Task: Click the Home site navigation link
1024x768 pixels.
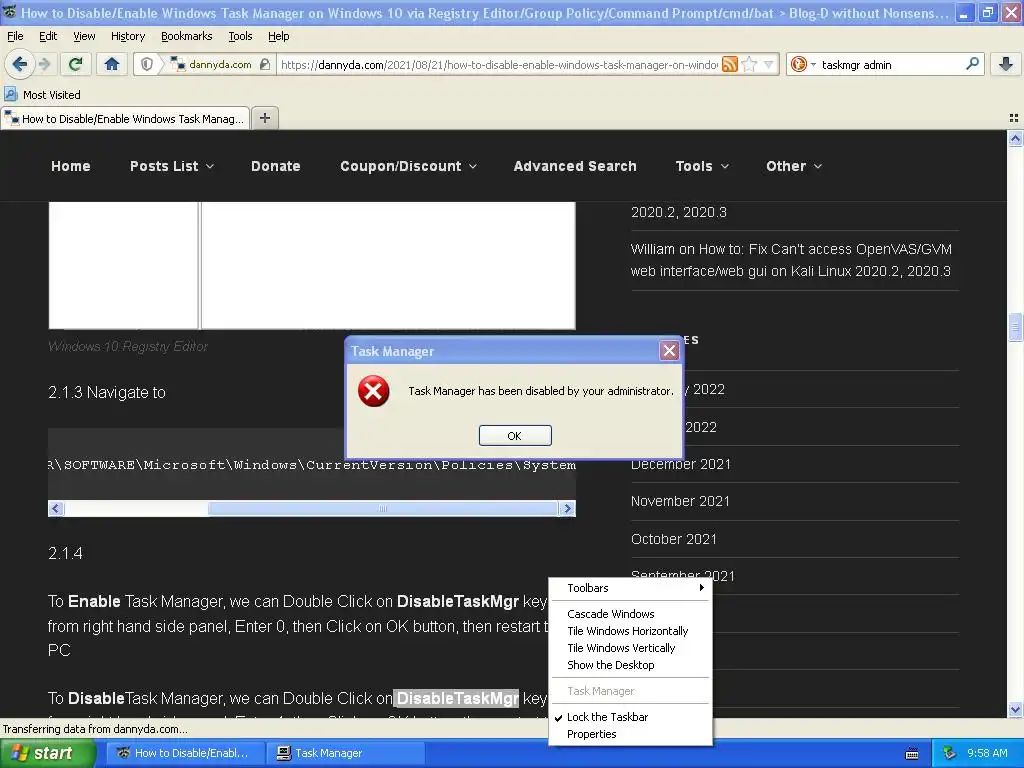Action: [x=71, y=166]
